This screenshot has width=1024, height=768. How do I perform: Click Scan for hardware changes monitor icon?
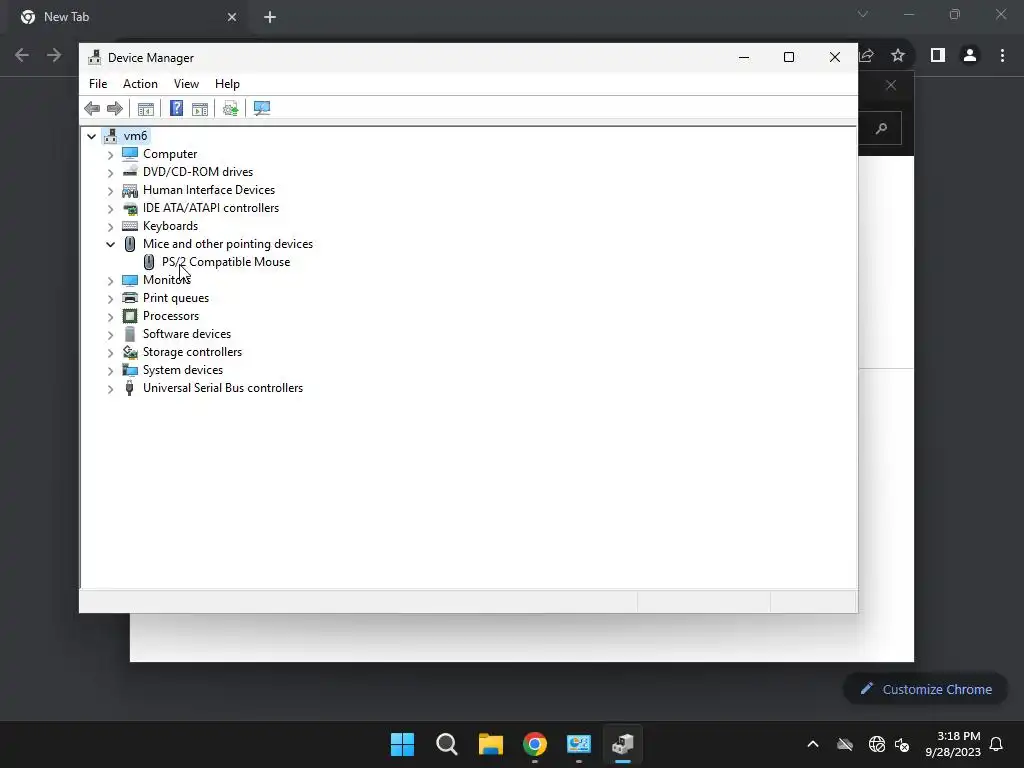coord(262,108)
